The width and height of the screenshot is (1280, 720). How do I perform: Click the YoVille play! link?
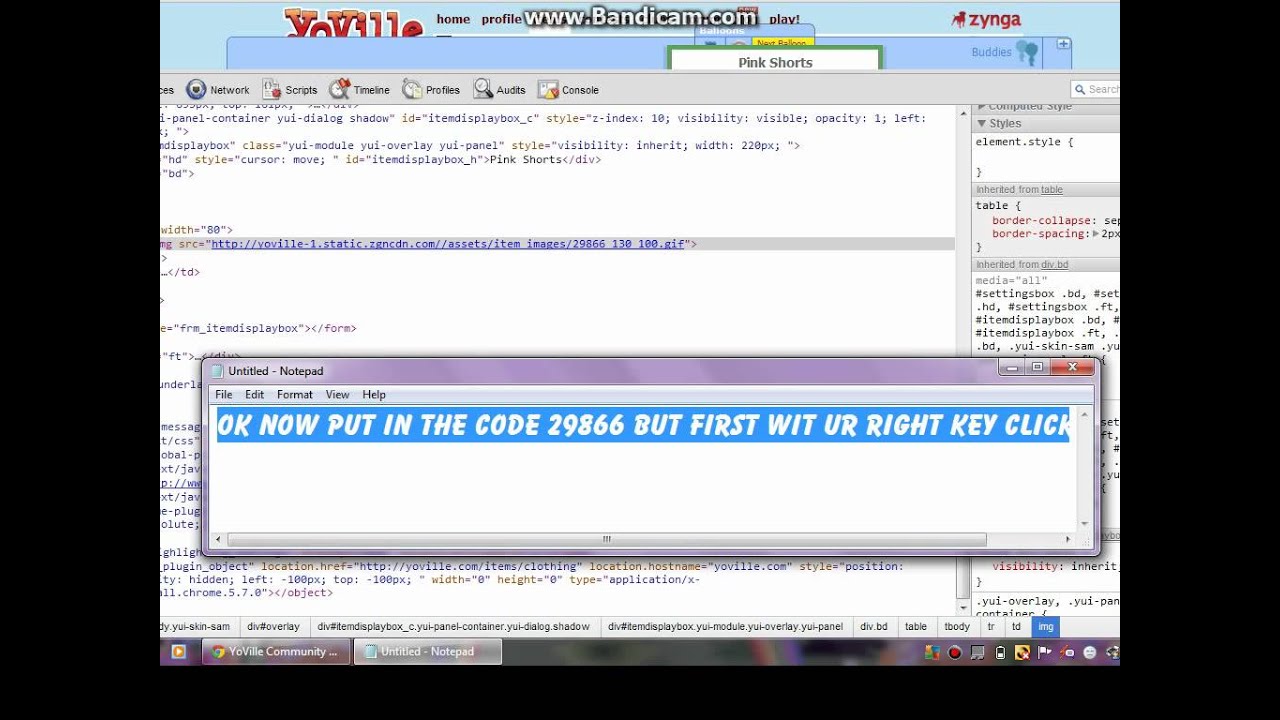coord(784,19)
